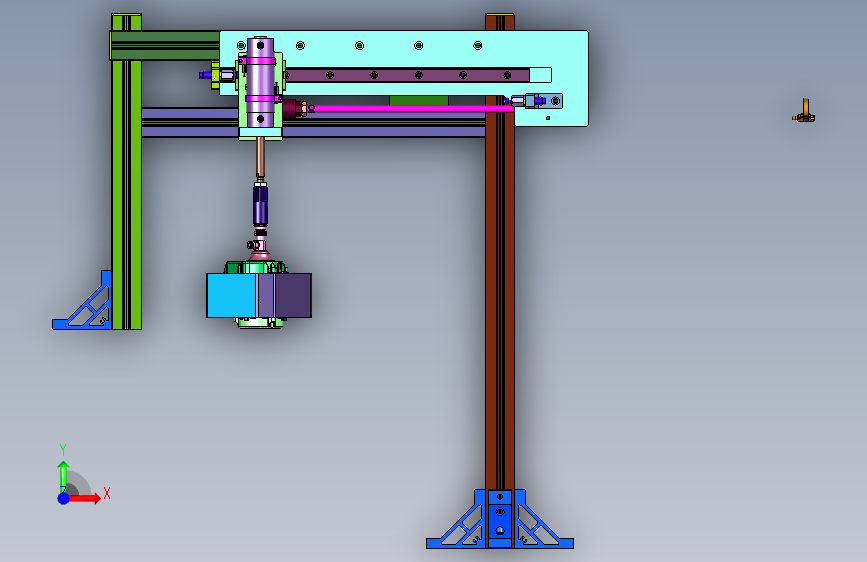
Task: Click the blue Z axis ball on triad
Action: pyautogui.click(x=63, y=498)
